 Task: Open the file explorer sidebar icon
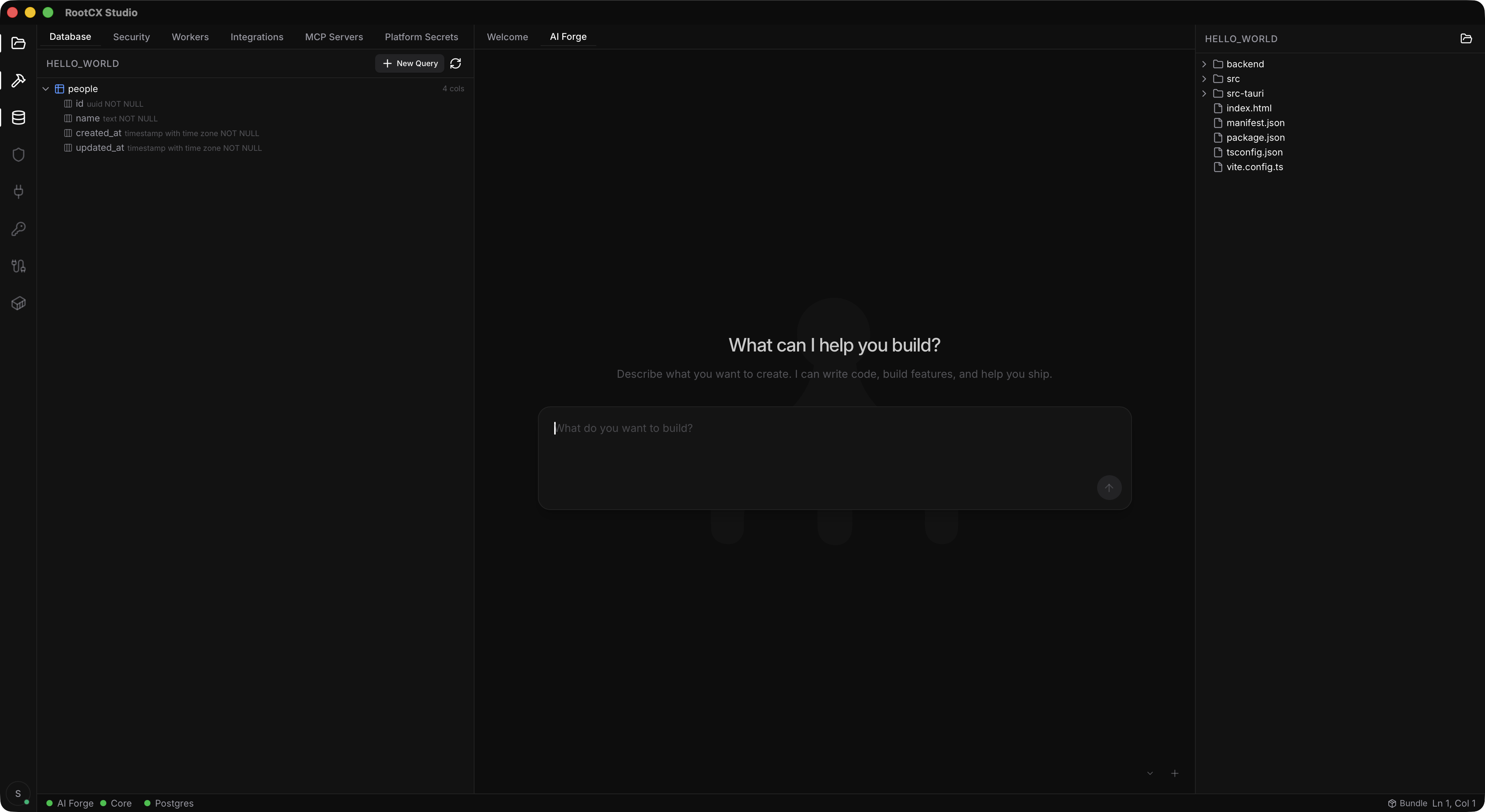pyautogui.click(x=19, y=43)
